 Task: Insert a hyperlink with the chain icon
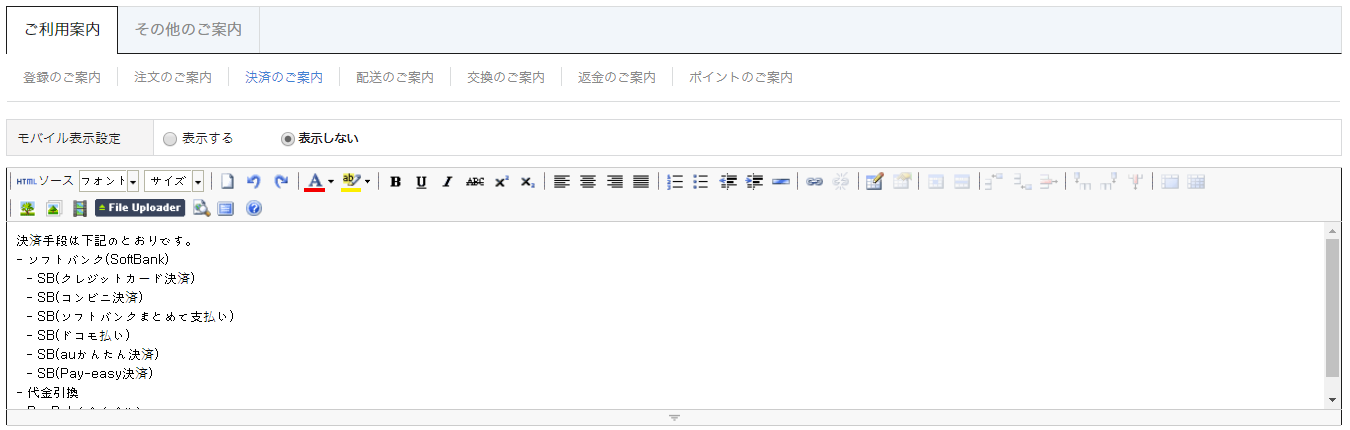(x=815, y=182)
